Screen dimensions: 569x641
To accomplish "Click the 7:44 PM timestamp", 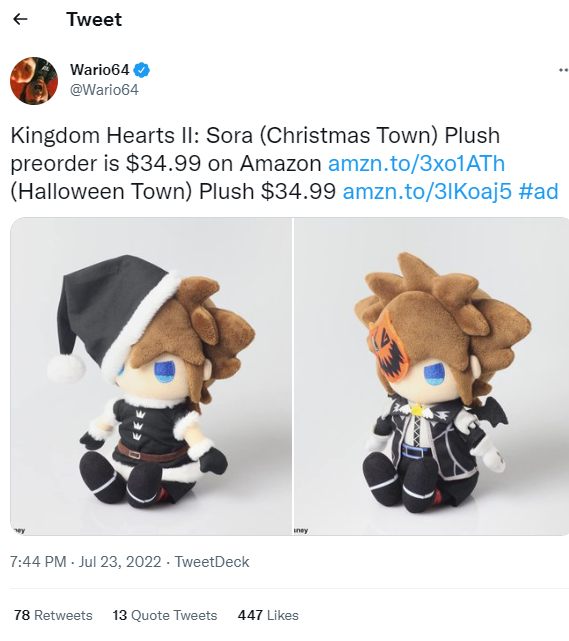I will (38, 562).
